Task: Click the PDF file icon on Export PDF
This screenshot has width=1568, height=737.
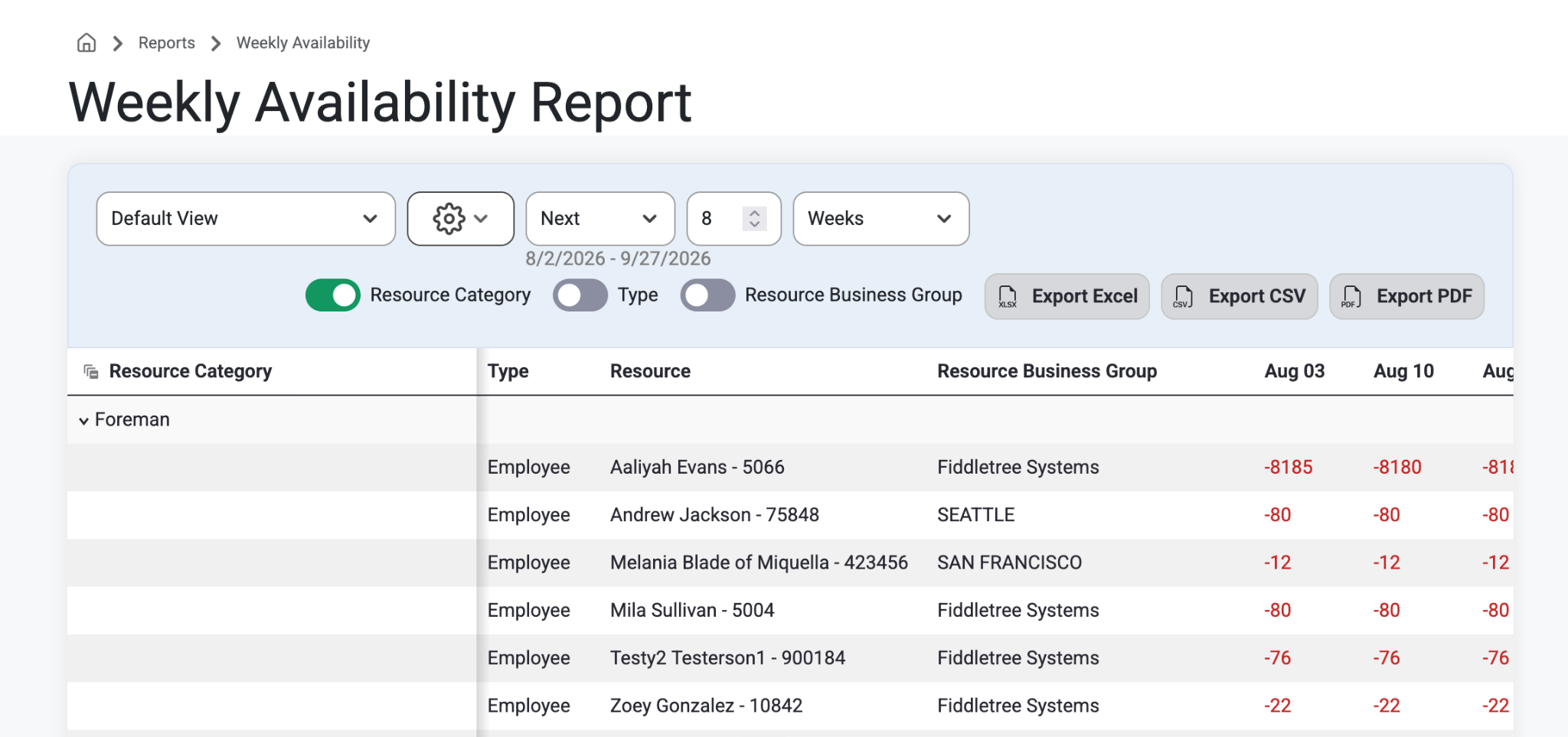Action: (1351, 297)
